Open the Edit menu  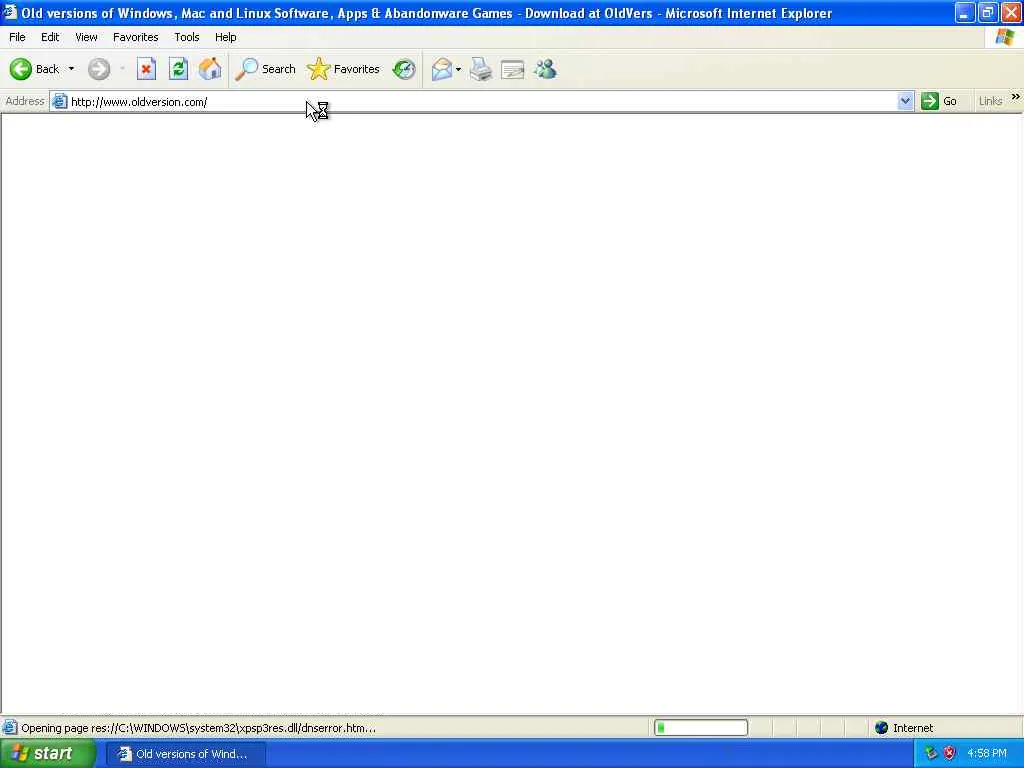(50, 37)
